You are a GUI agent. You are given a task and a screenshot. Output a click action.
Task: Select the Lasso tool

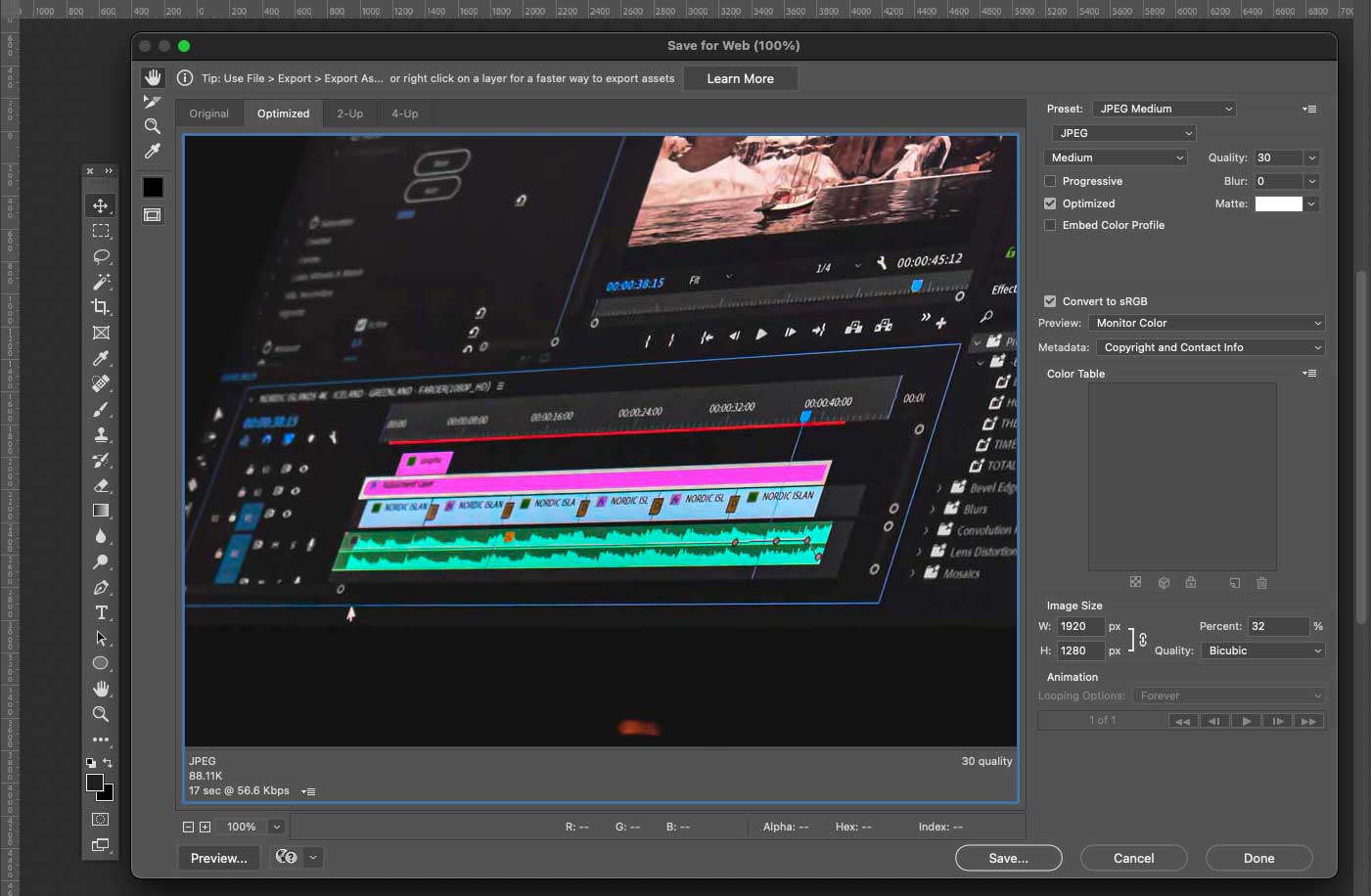tap(101, 256)
